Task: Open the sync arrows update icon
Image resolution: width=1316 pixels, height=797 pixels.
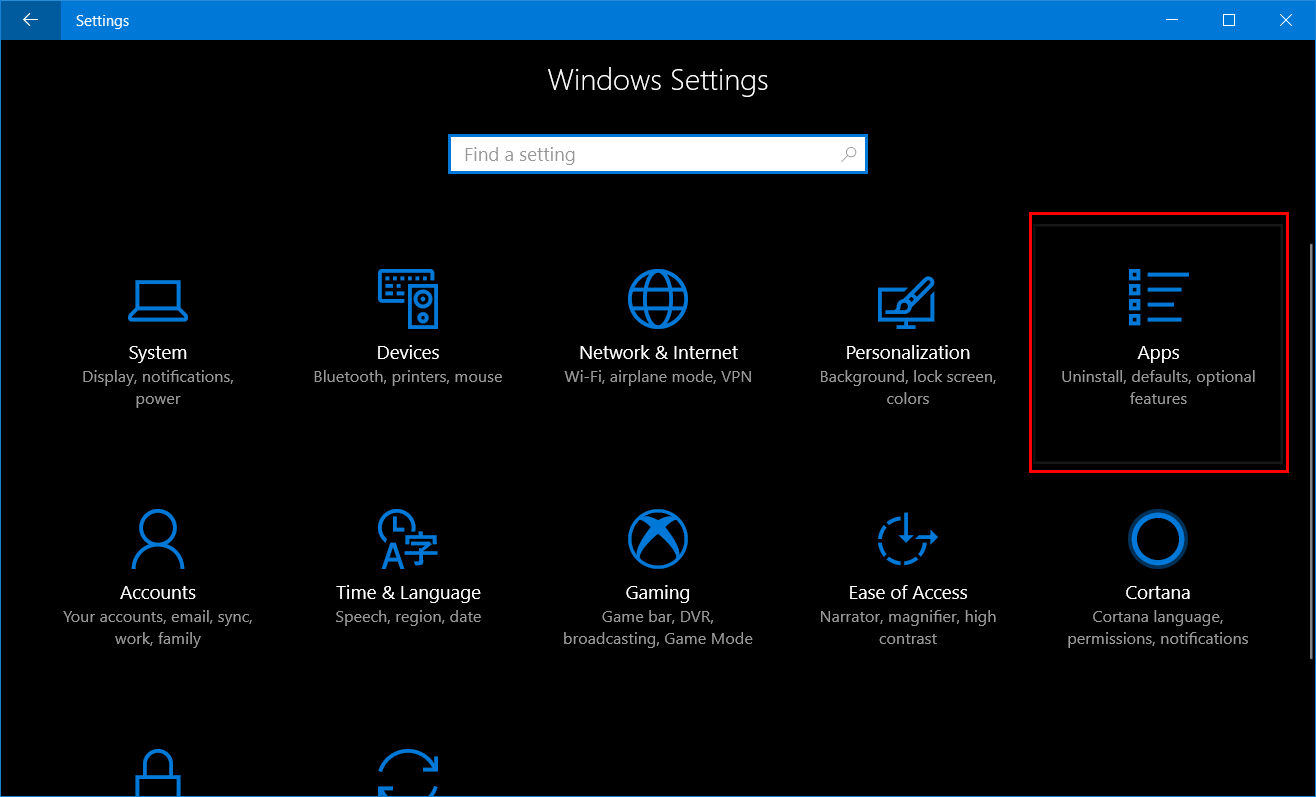Action: (x=408, y=774)
